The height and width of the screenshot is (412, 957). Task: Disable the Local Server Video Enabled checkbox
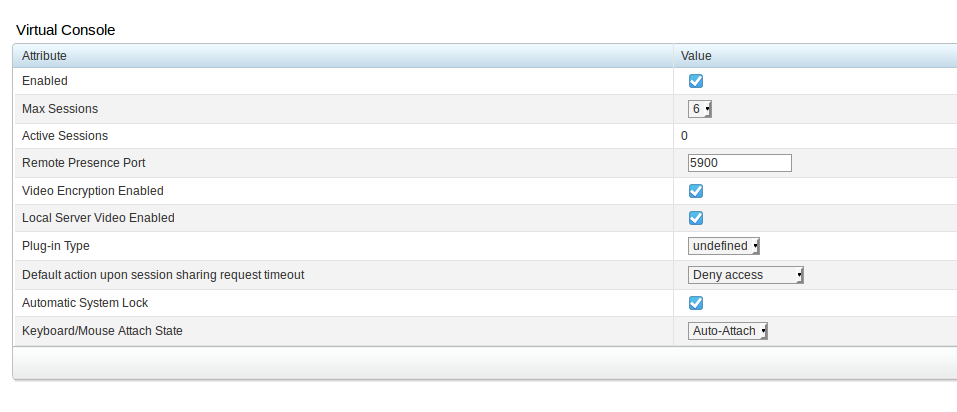(696, 218)
